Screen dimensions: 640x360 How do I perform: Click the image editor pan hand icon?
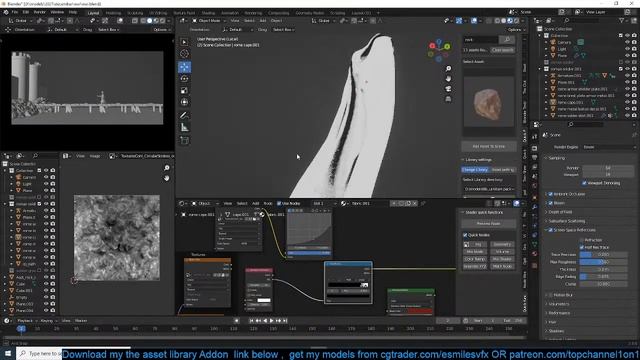click(x=167, y=178)
